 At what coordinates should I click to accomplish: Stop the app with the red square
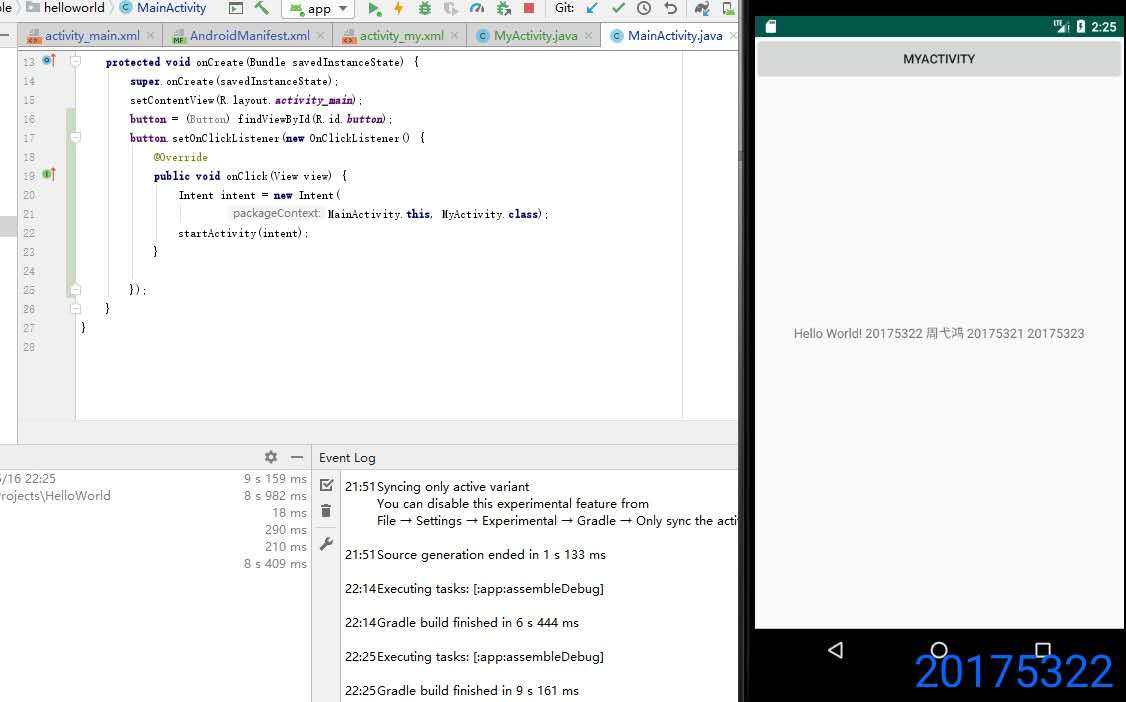click(x=529, y=8)
